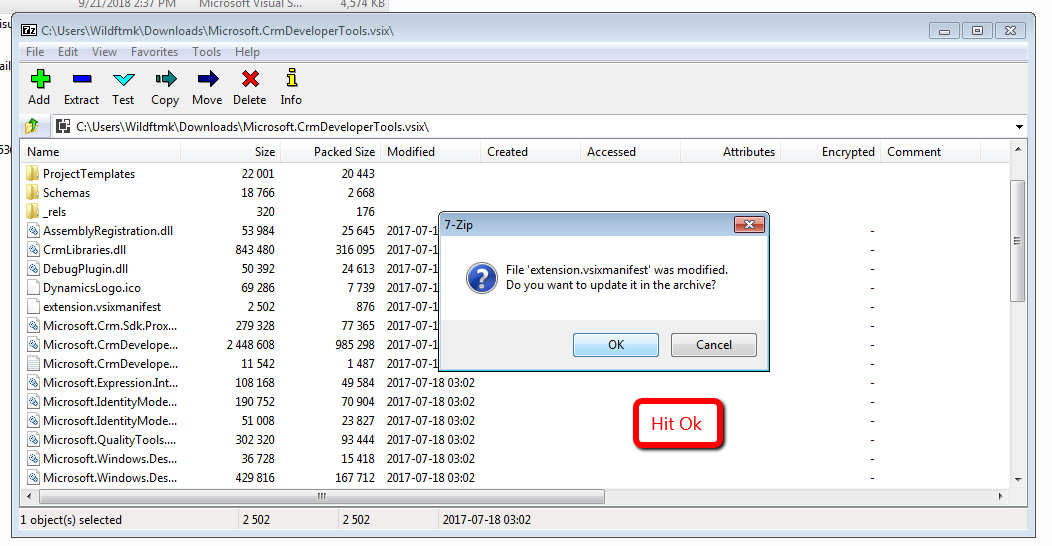The height and width of the screenshot is (546, 1052).
Task: Click the Microsoft.Crm.Sdk.Prox file icon
Action: pos(33,325)
